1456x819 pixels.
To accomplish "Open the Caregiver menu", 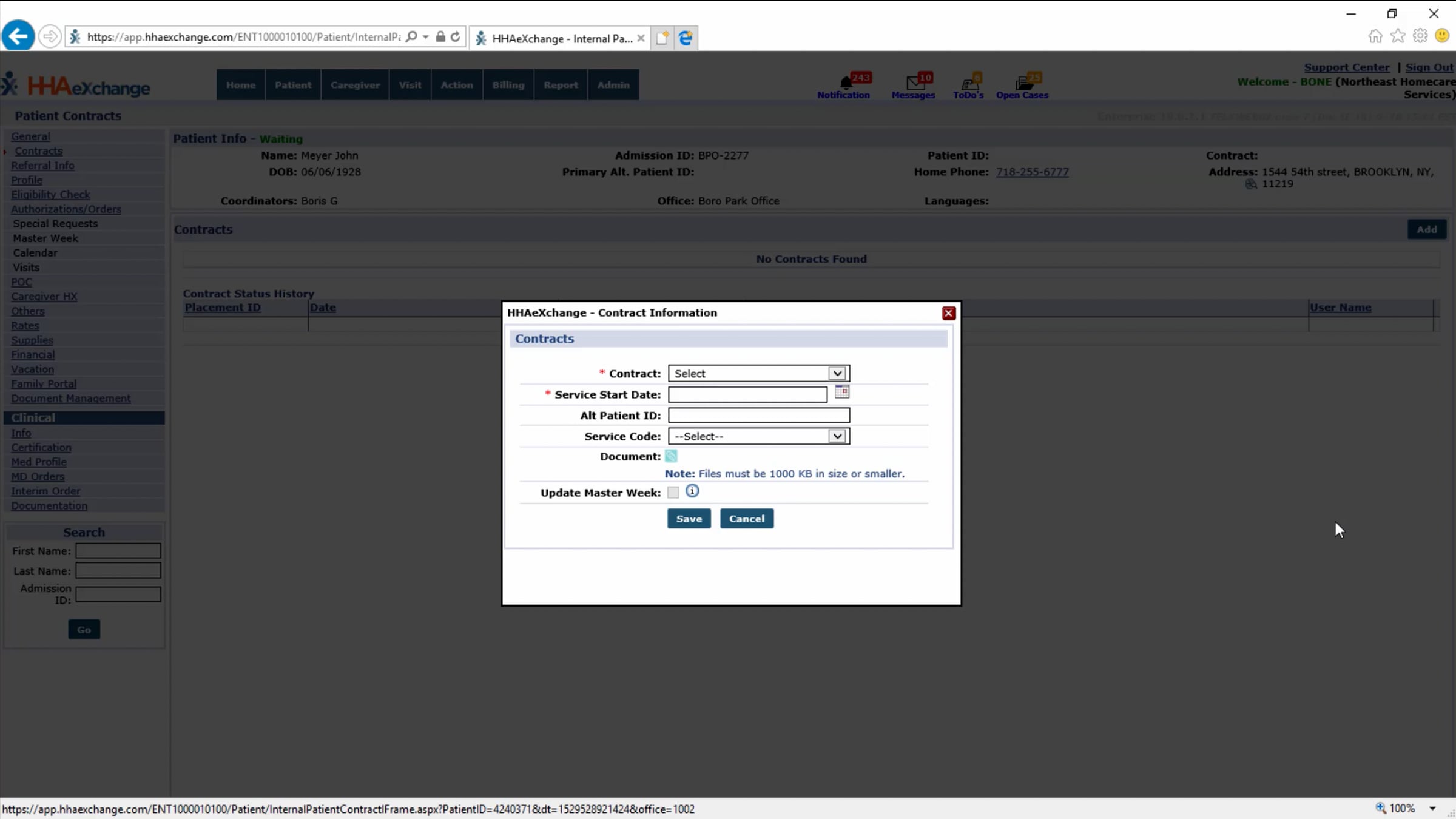I will [355, 85].
